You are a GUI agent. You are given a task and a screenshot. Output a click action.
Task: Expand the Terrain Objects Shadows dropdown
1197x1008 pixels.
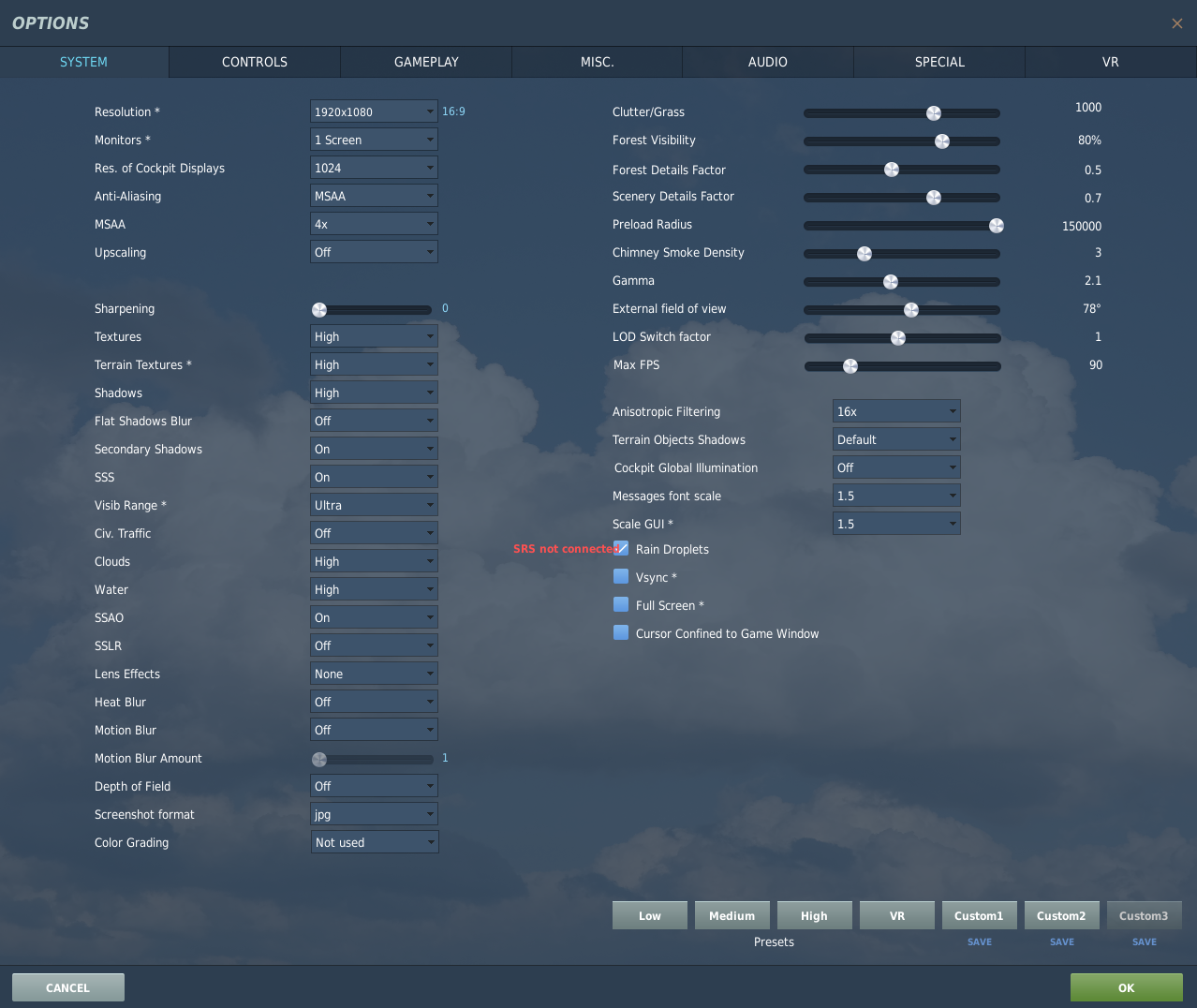pos(896,439)
